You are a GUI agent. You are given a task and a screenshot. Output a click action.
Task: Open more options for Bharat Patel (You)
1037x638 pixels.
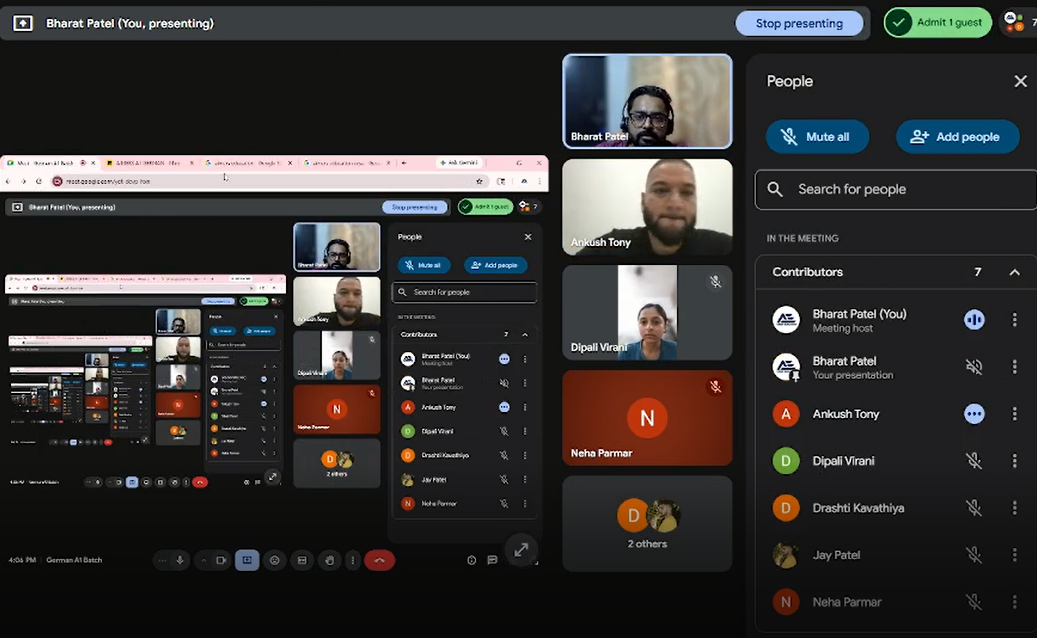point(1015,320)
